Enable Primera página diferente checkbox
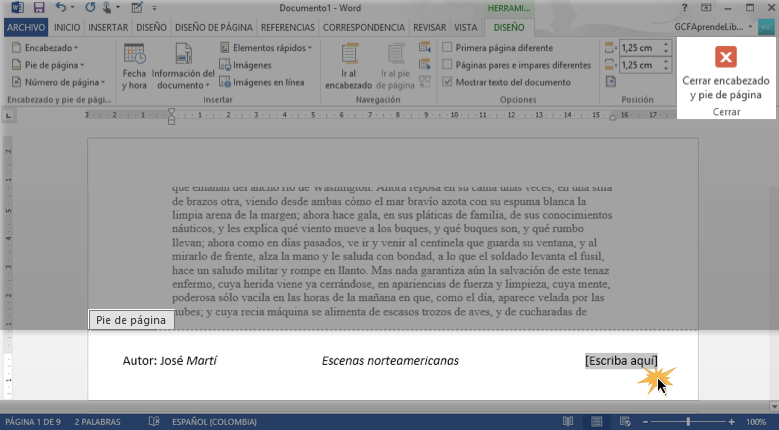The width and height of the screenshot is (779, 430). [x=447, y=47]
